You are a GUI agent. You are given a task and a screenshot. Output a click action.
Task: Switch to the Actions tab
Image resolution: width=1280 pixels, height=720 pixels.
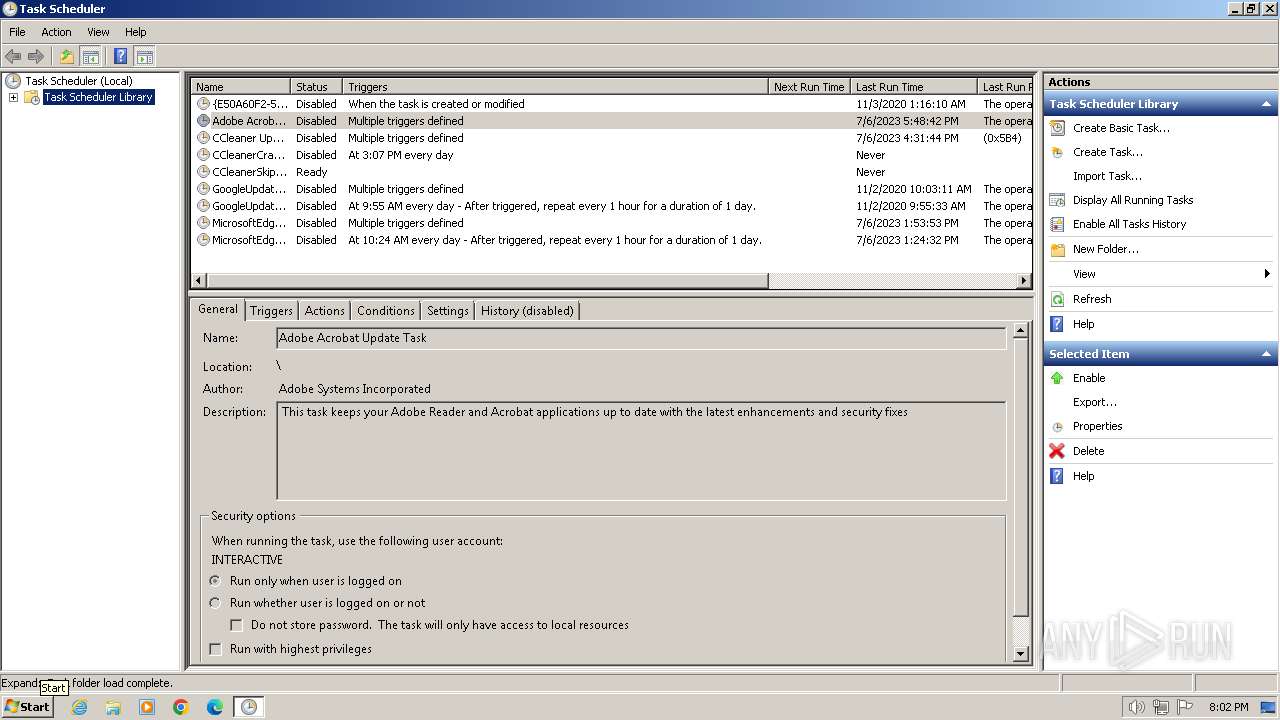pyautogui.click(x=324, y=311)
